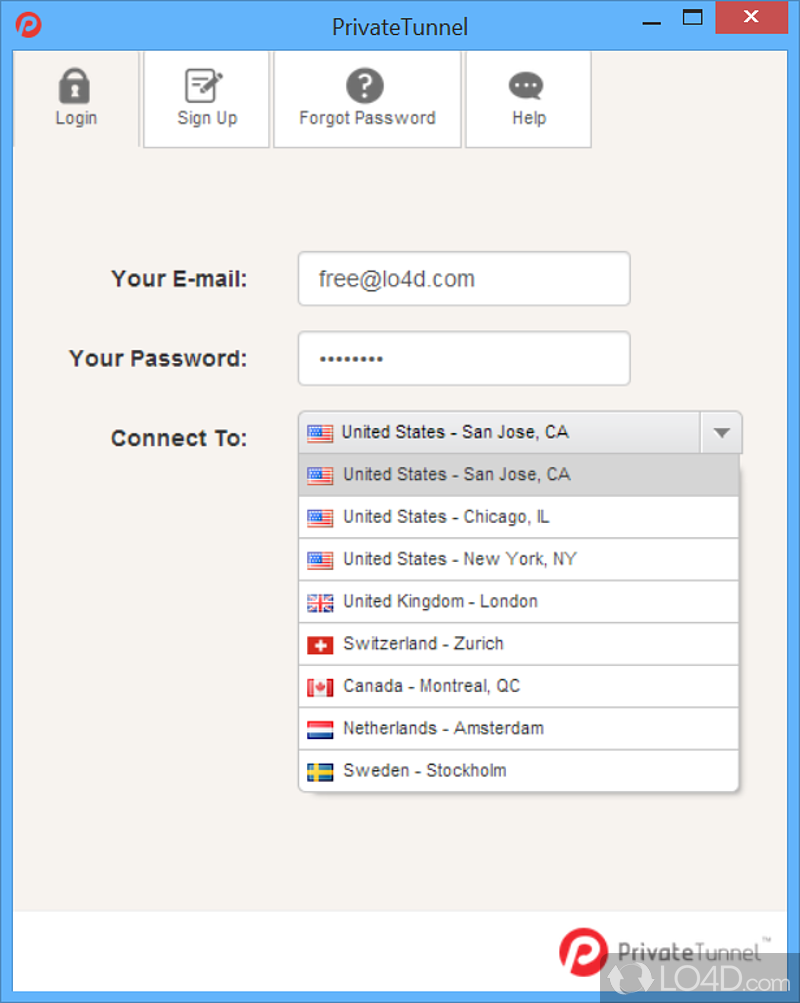Viewport: 800px width, 1003px height.
Task: Open the Help tab label
Action: click(x=529, y=118)
